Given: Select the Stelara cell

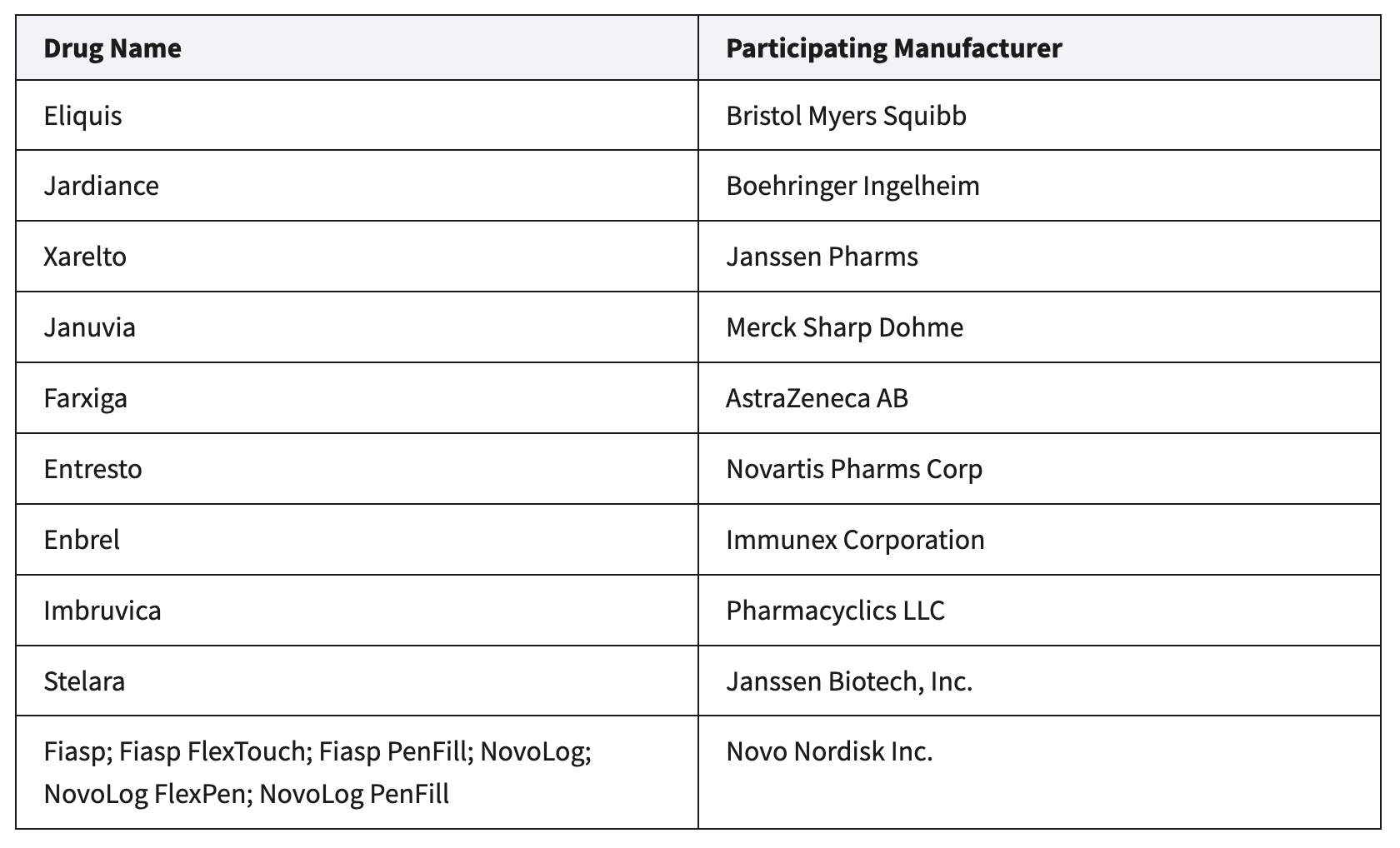Looking at the screenshot, I should click(84, 681).
